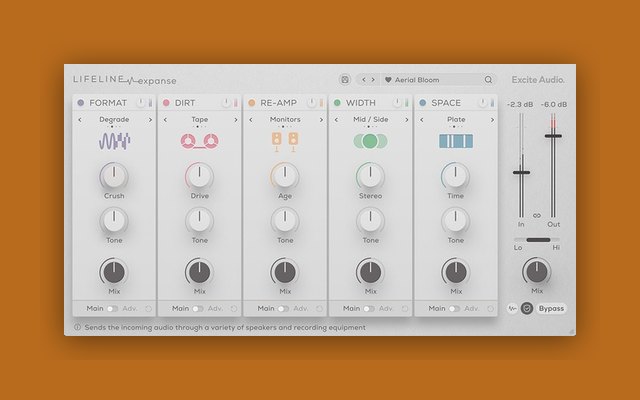The width and height of the screenshot is (640, 400).
Task: Toggle the SPACE module power dot
Action: tap(423, 103)
